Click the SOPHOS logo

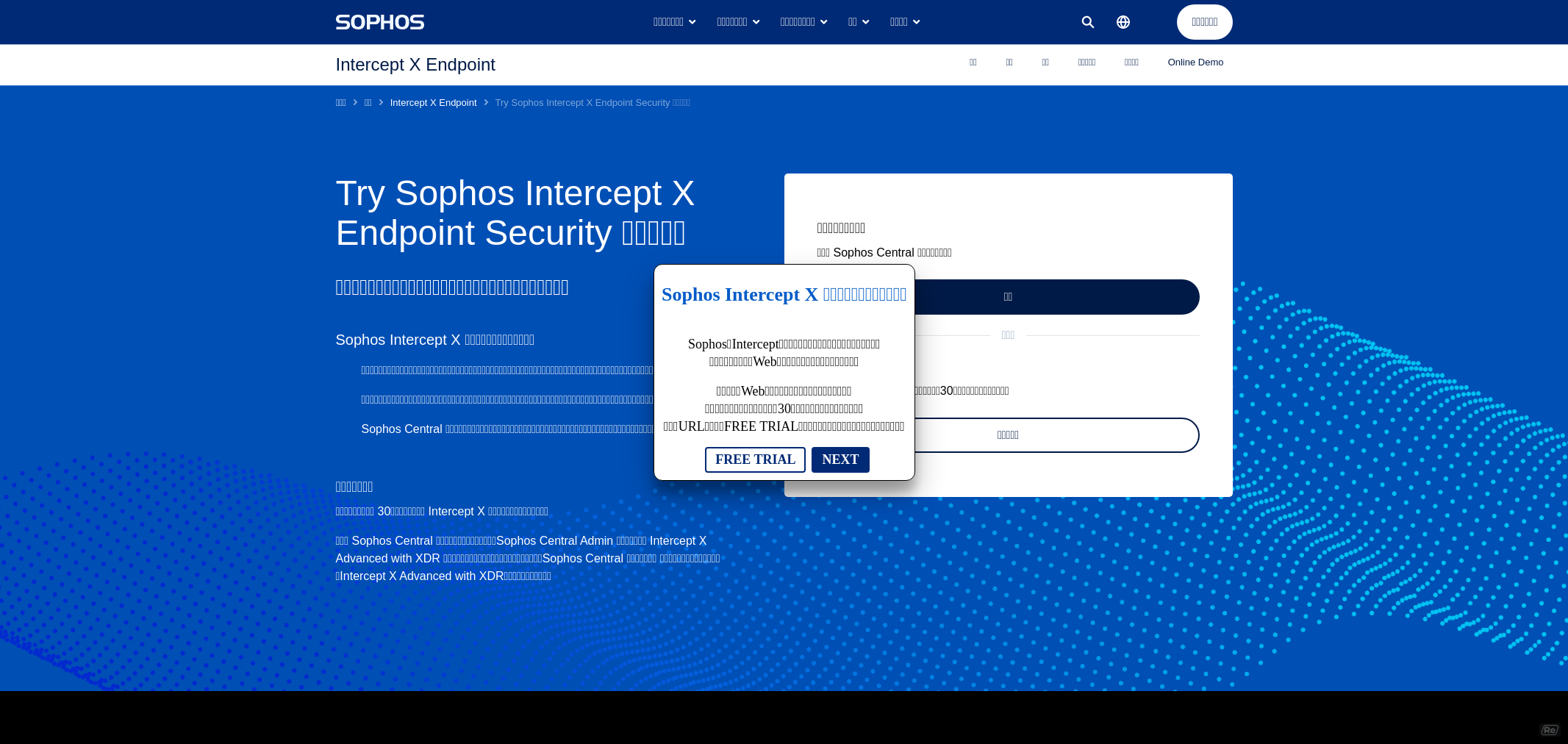coord(379,22)
